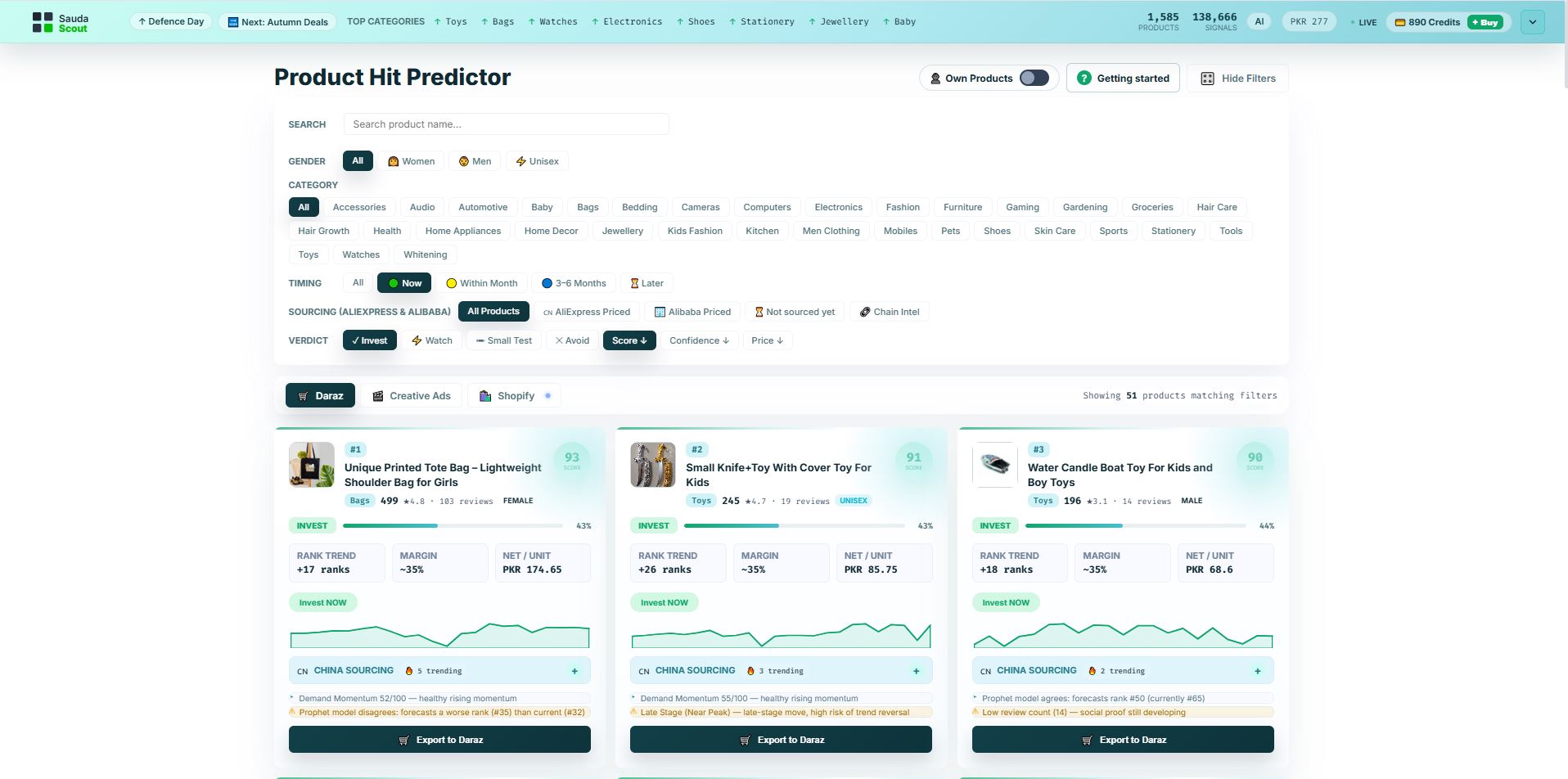This screenshot has height=779, width=1568.
Task: Select the Within Month timing filter
Action: tap(482, 283)
